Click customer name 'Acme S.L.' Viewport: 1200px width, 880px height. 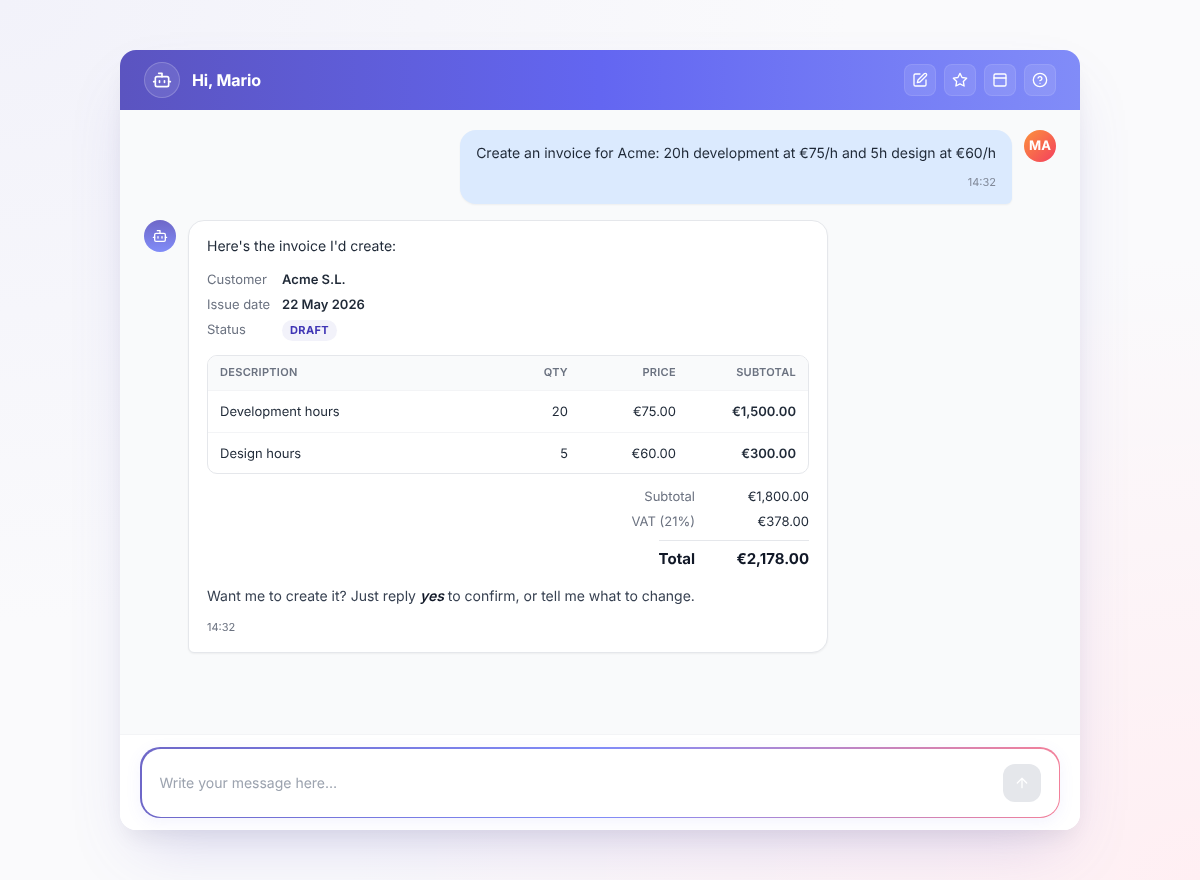click(x=314, y=280)
